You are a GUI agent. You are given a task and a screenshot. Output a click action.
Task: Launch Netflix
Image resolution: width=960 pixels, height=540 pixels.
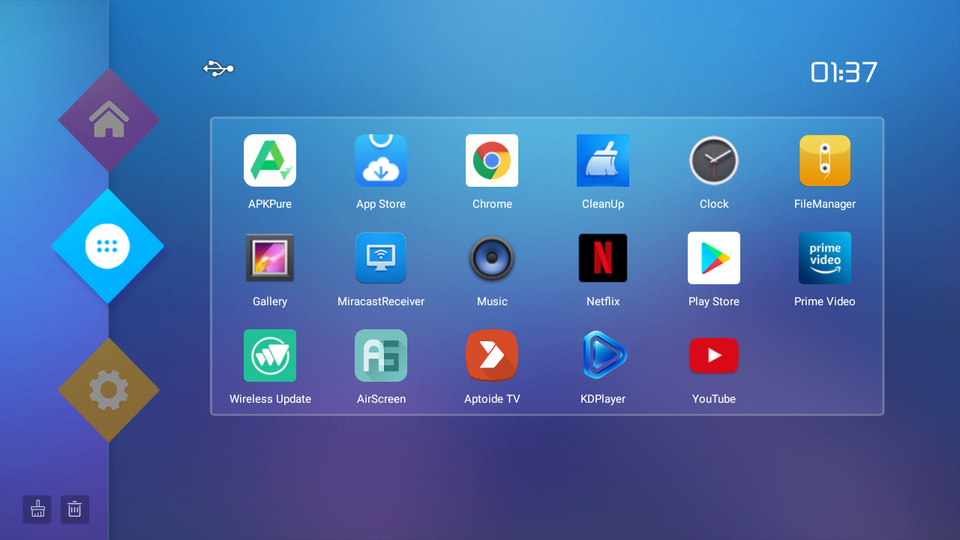tap(602, 258)
